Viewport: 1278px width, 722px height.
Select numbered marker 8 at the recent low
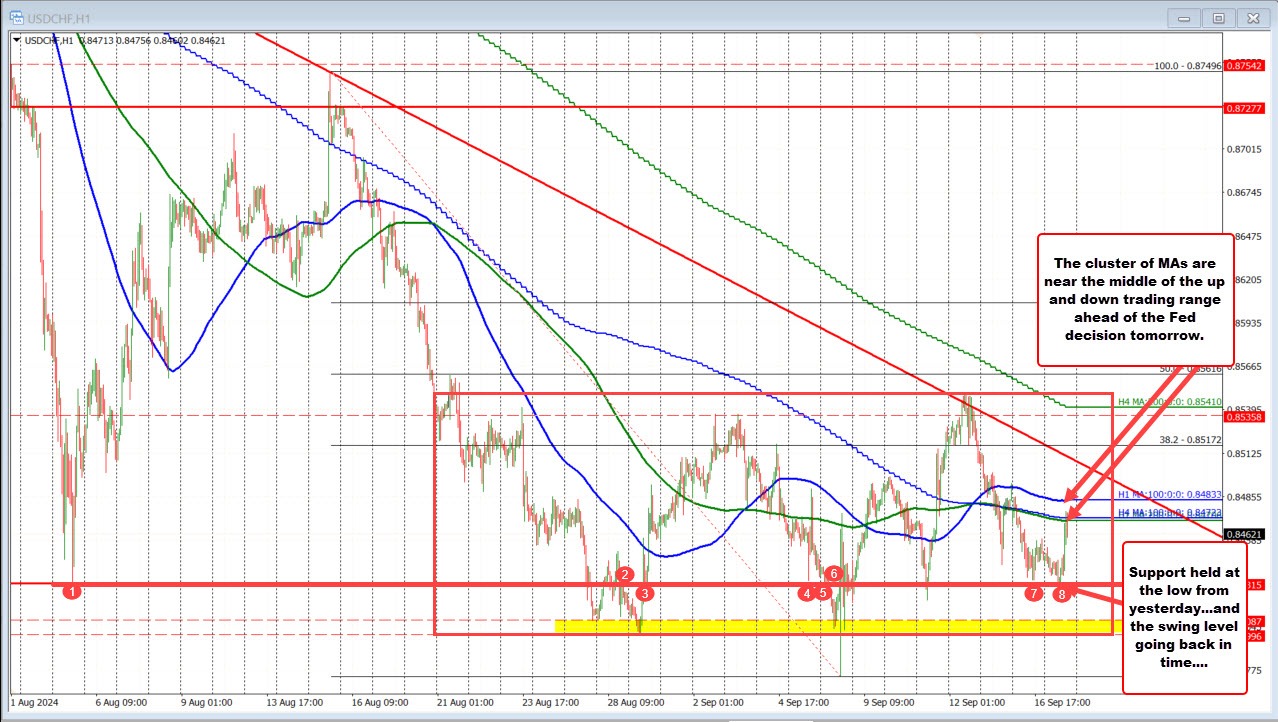1063,593
